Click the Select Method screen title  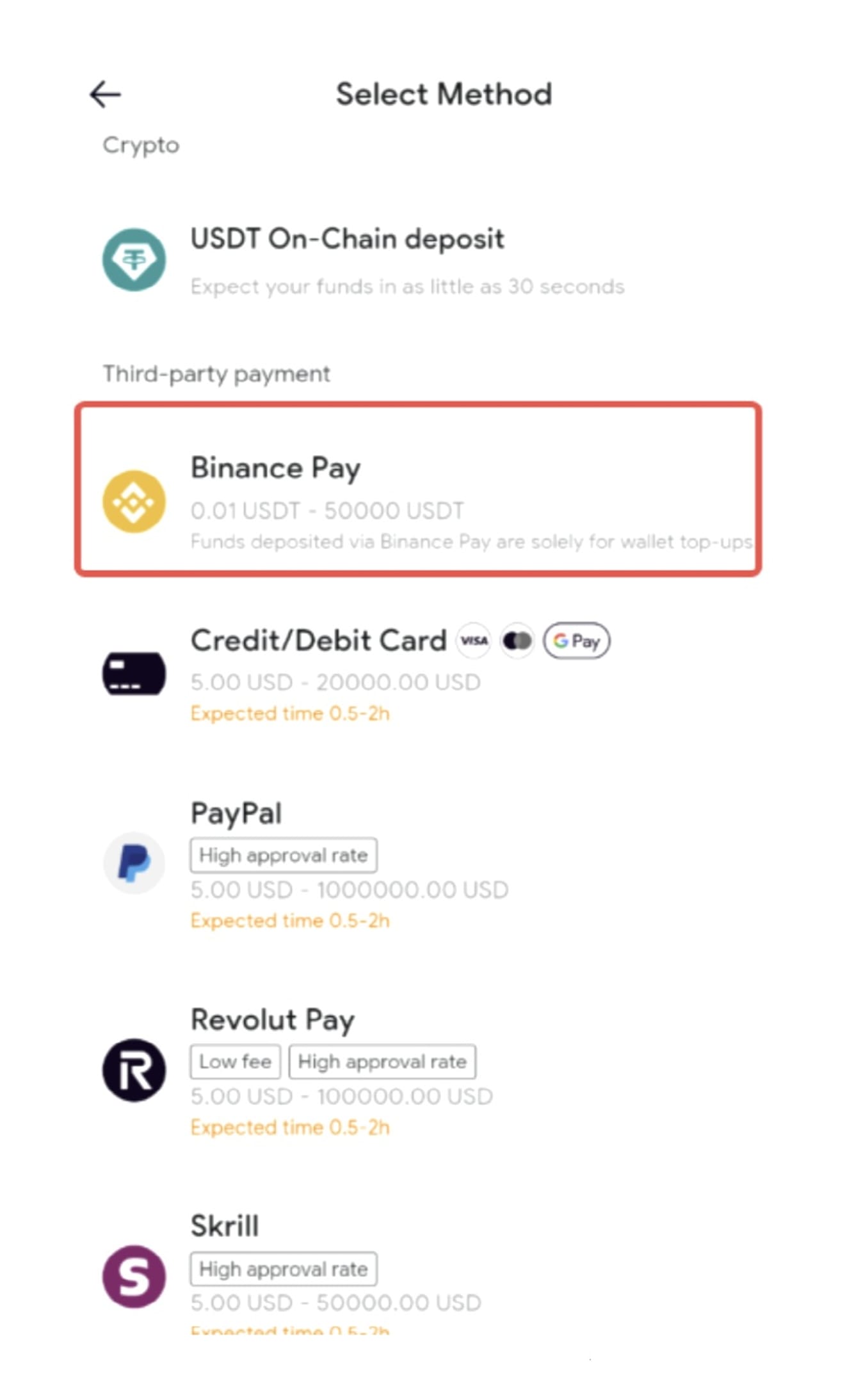tap(443, 93)
